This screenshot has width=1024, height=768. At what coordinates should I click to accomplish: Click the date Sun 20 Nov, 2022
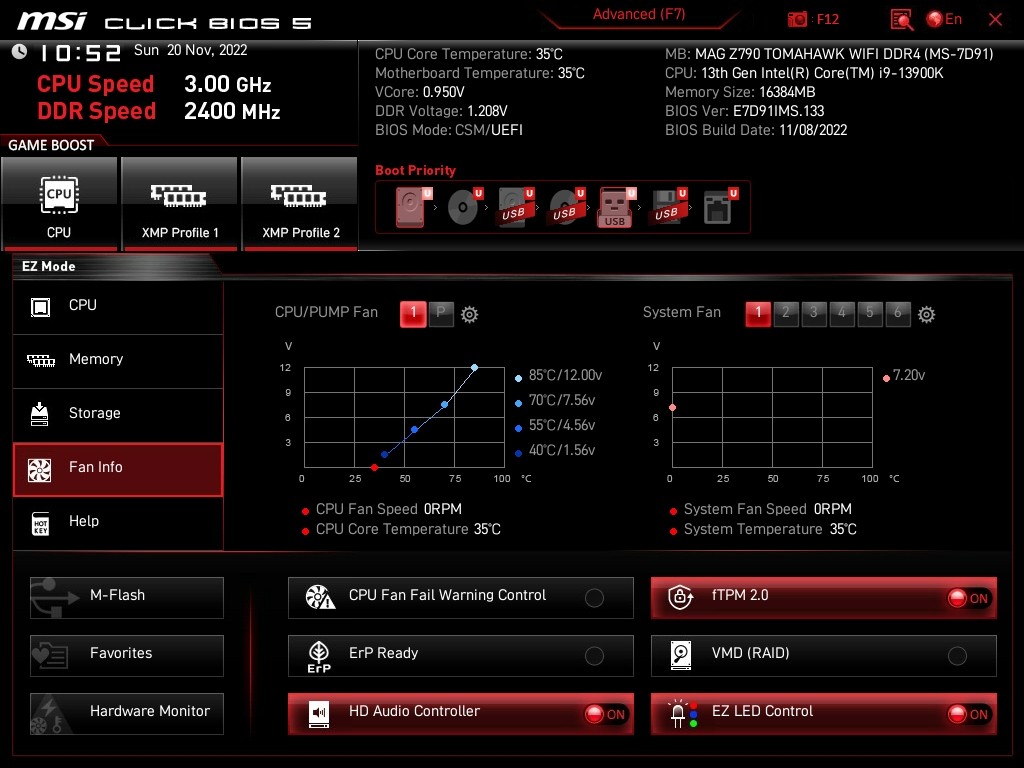point(191,50)
